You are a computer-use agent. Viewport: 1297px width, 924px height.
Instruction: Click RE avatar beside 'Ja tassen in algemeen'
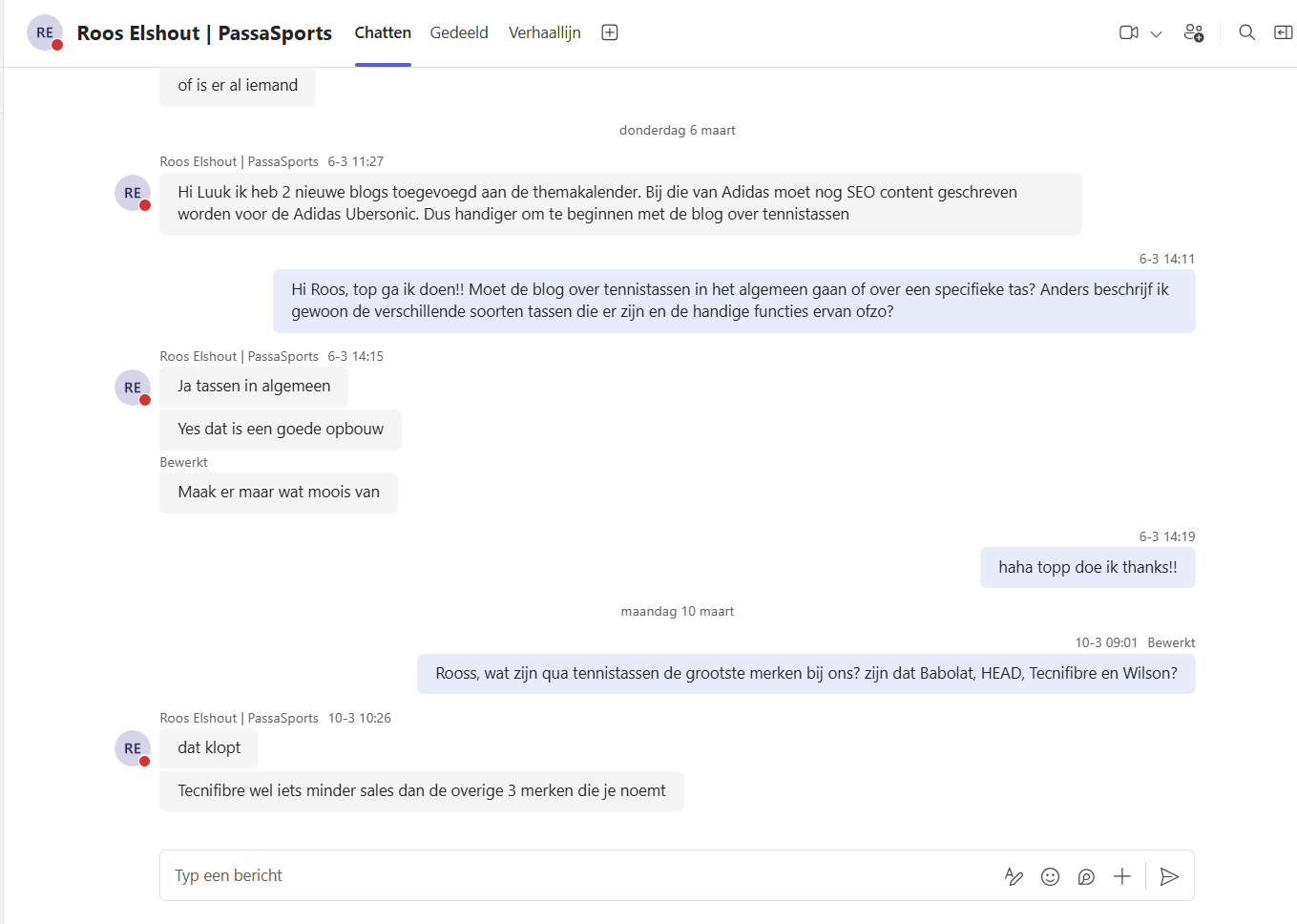pos(133,388)
